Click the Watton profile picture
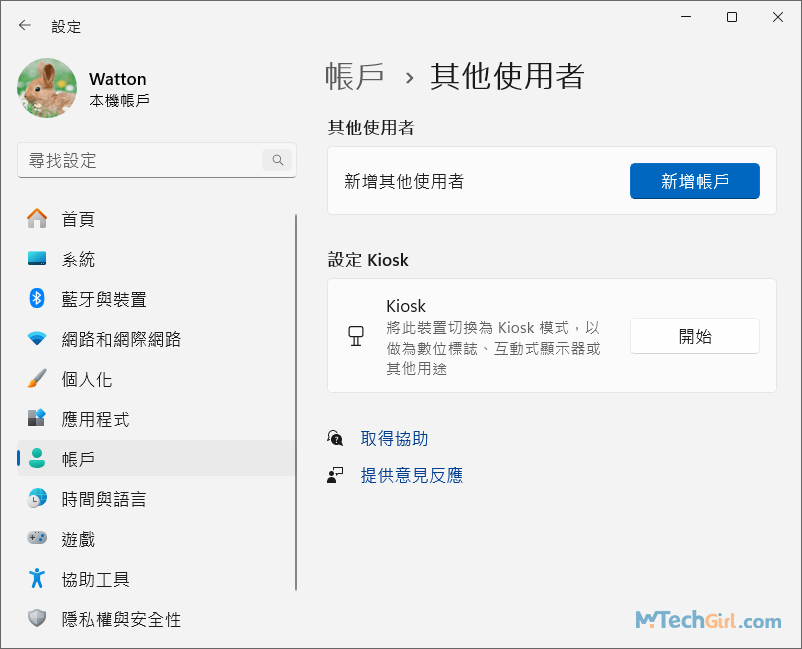 (47, 88)
